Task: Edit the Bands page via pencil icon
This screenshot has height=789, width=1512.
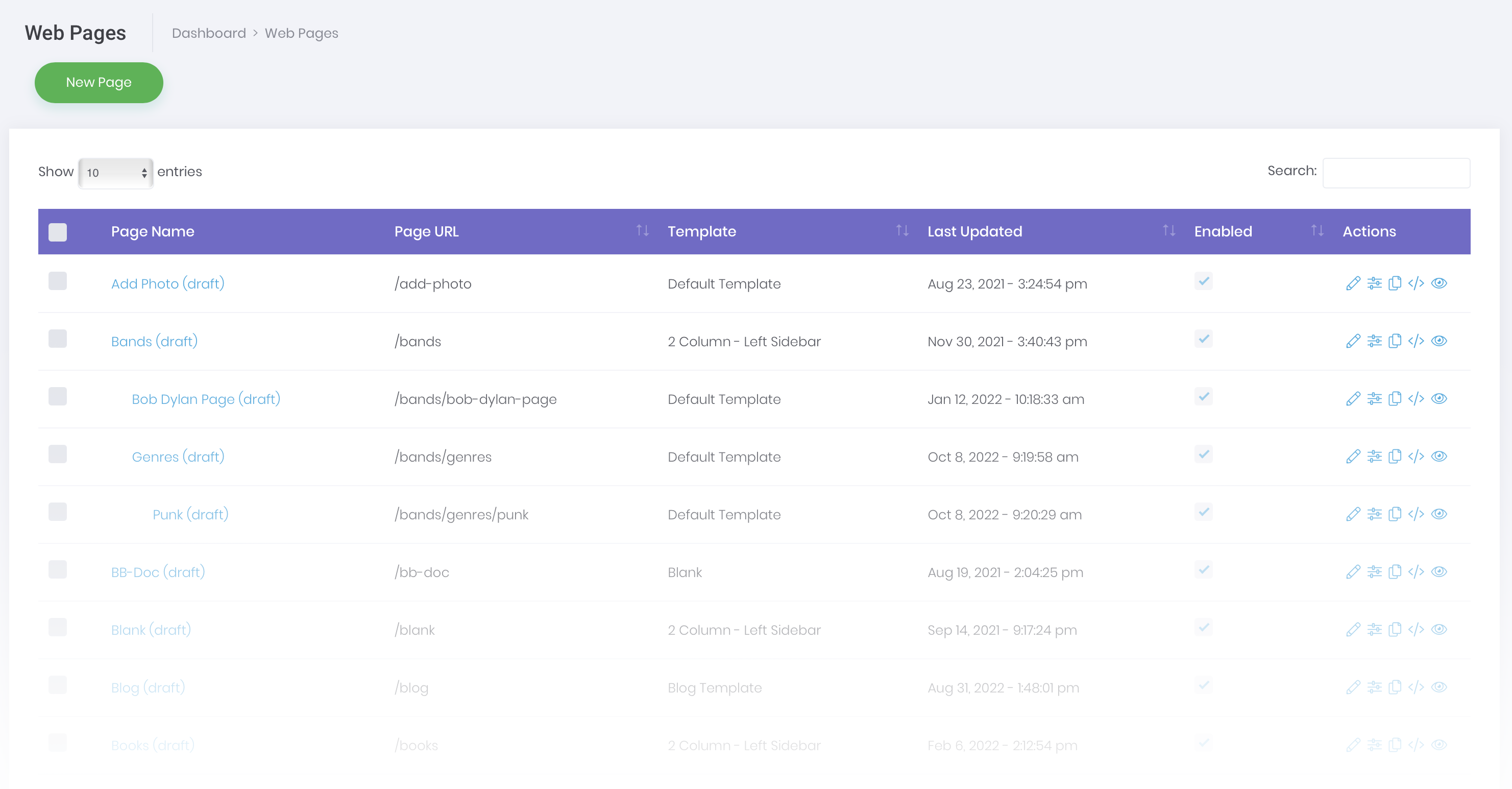Action: pos(1353,341)
